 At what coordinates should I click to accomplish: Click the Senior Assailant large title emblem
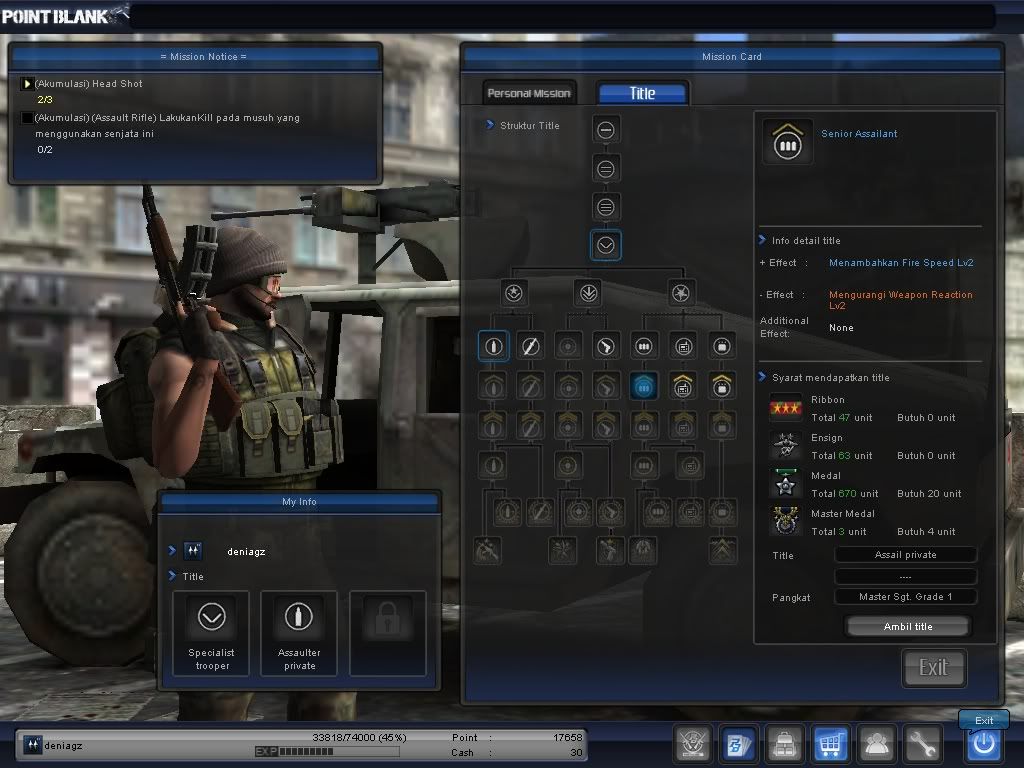[788, 141]
